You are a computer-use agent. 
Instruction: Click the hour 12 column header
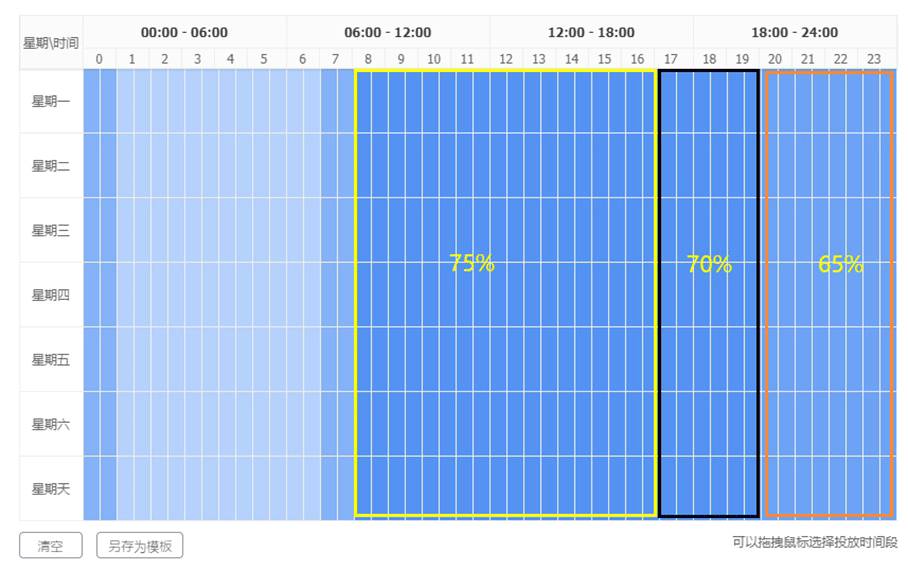[x=506, y=59]
